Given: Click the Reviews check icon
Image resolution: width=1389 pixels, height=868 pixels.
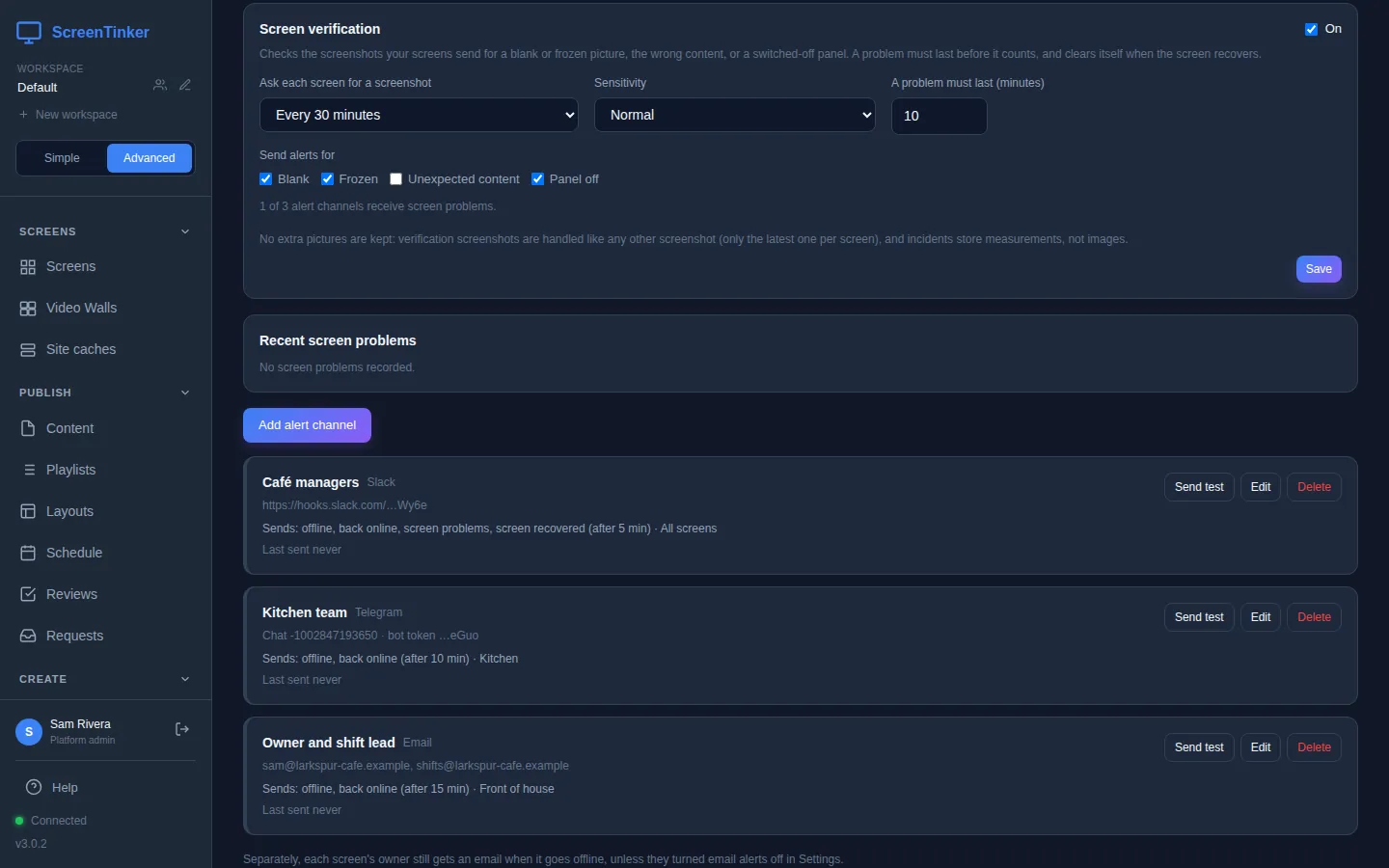Looking at the screenshot, I should (28, 594).
